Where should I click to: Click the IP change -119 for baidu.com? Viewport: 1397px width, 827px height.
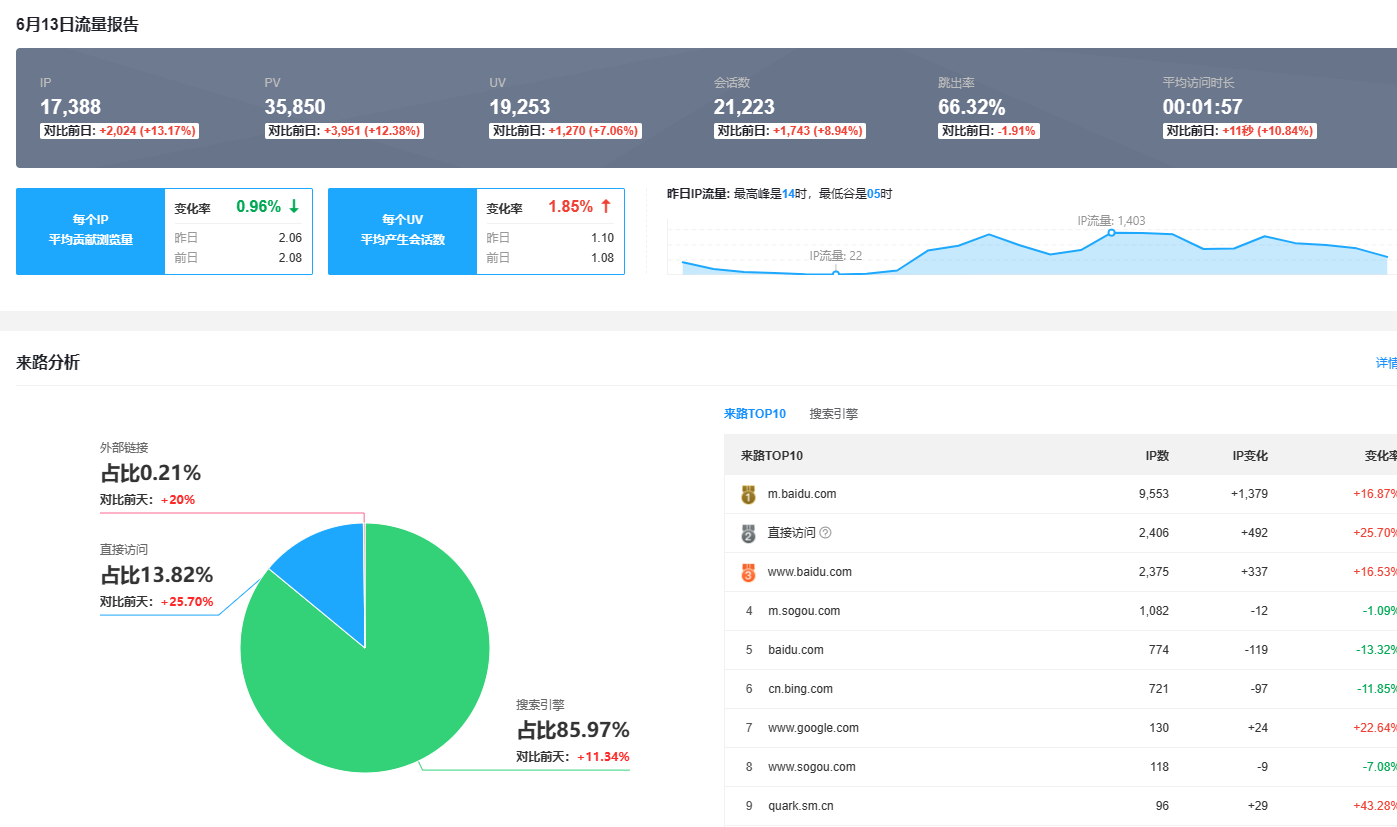pos(1255,650)
